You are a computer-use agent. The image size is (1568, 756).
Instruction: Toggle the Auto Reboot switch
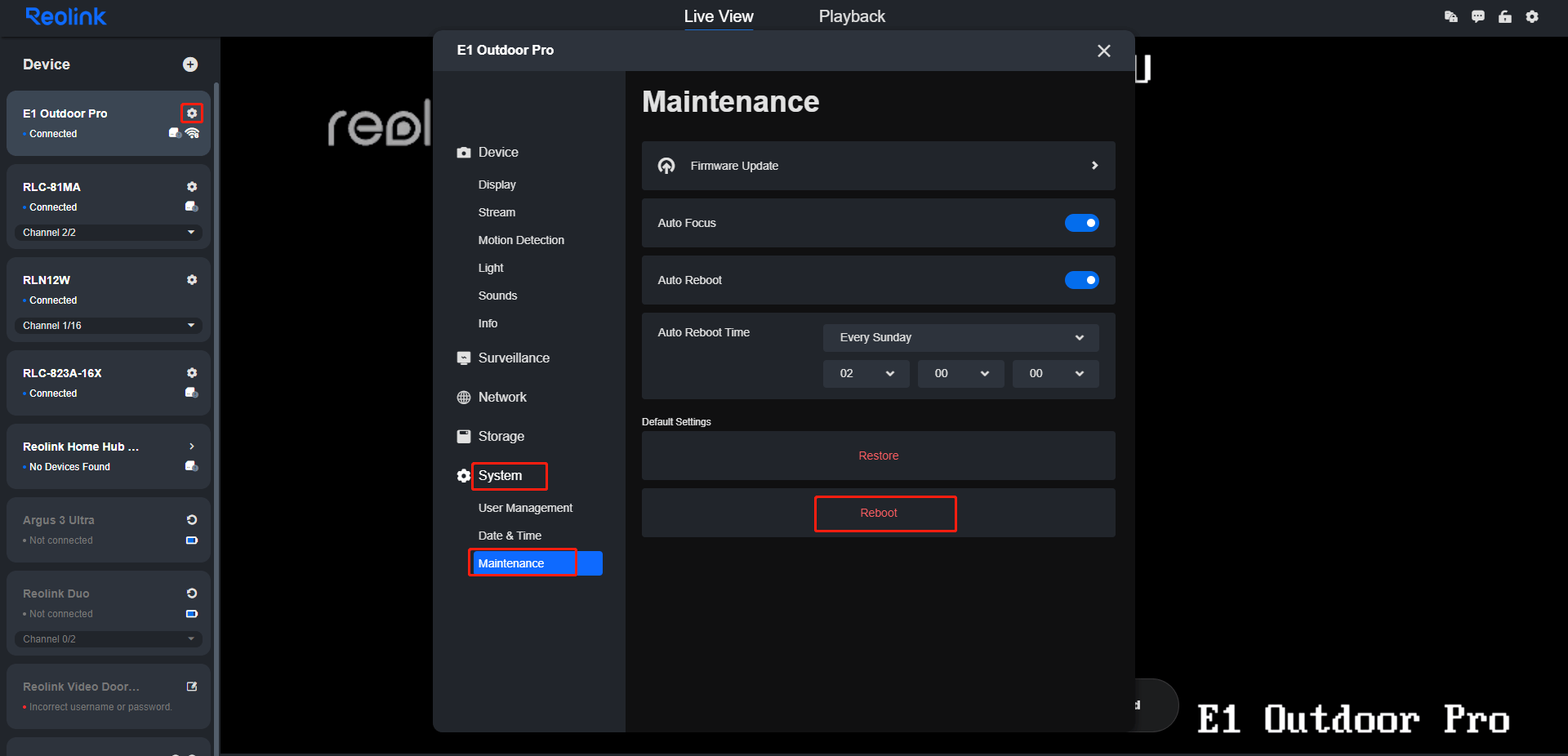(x=1082, y=280)
